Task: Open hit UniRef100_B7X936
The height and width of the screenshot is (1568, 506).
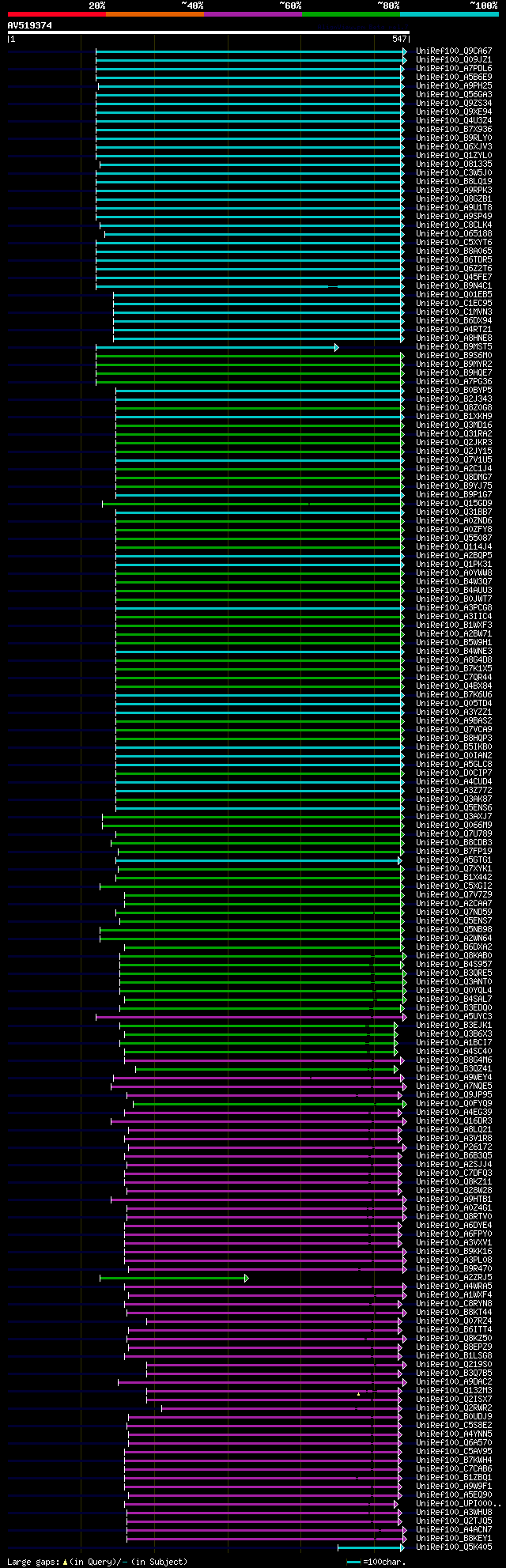Action: point(454,130)
